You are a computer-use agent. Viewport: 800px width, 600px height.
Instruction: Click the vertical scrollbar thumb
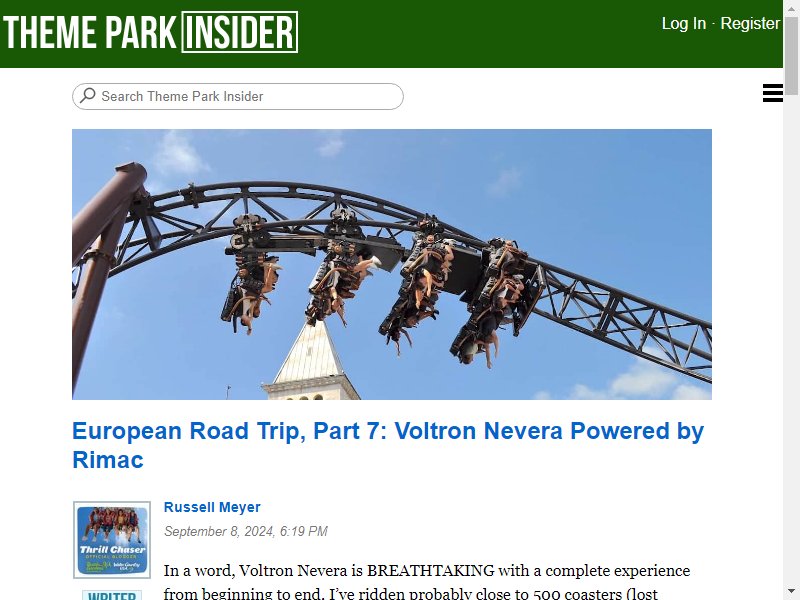[x=791, y=55]
